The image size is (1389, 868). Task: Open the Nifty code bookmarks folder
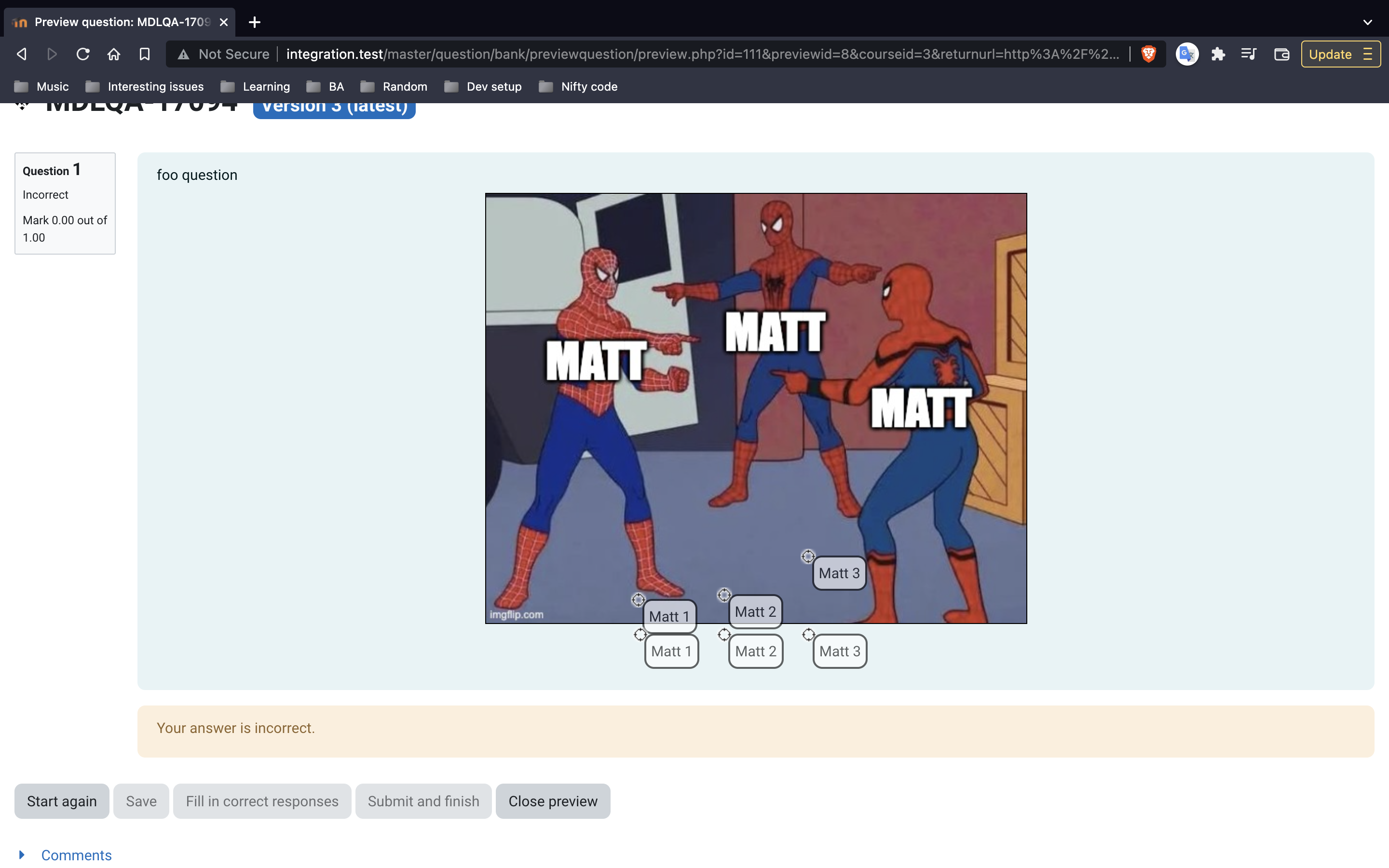coord(579,87)
